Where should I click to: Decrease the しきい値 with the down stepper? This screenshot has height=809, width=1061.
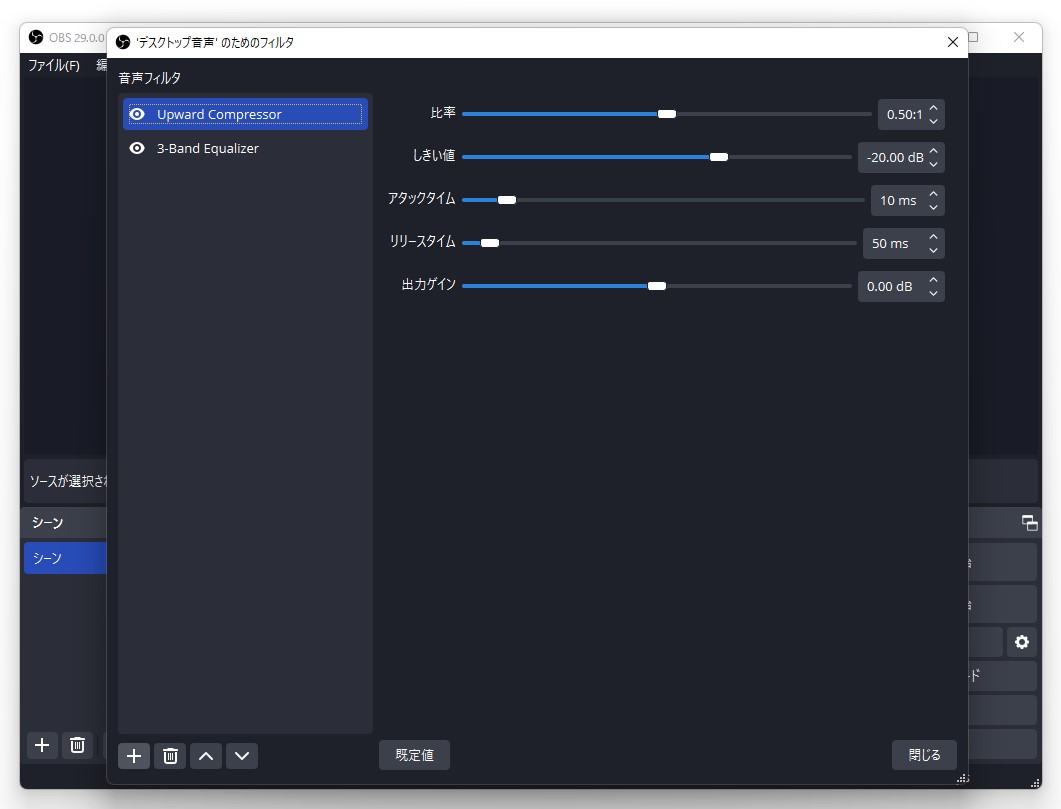click(x=933, y=163)
